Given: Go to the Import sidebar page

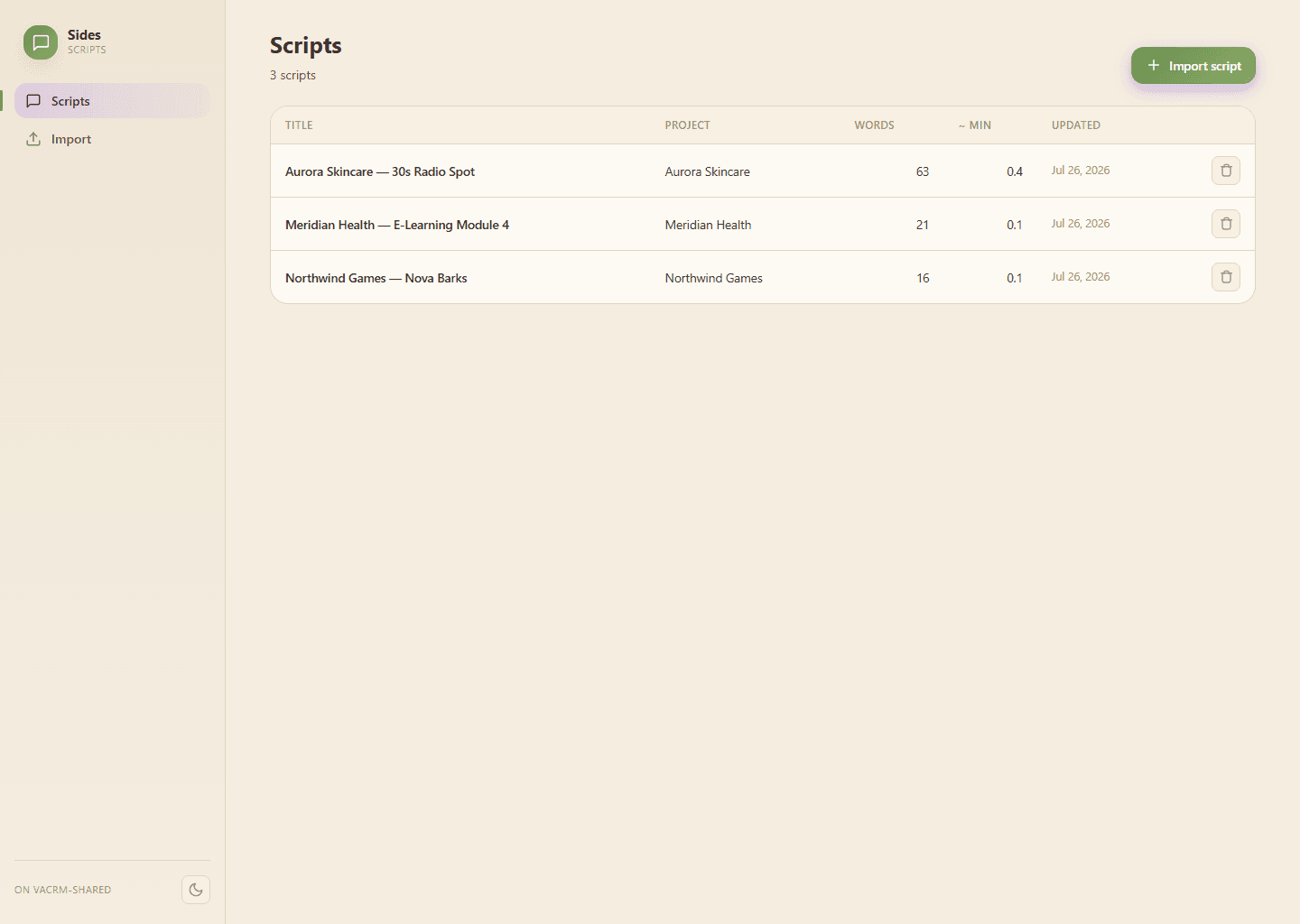Looking at the screenshot, I should (x=112, y=139).
